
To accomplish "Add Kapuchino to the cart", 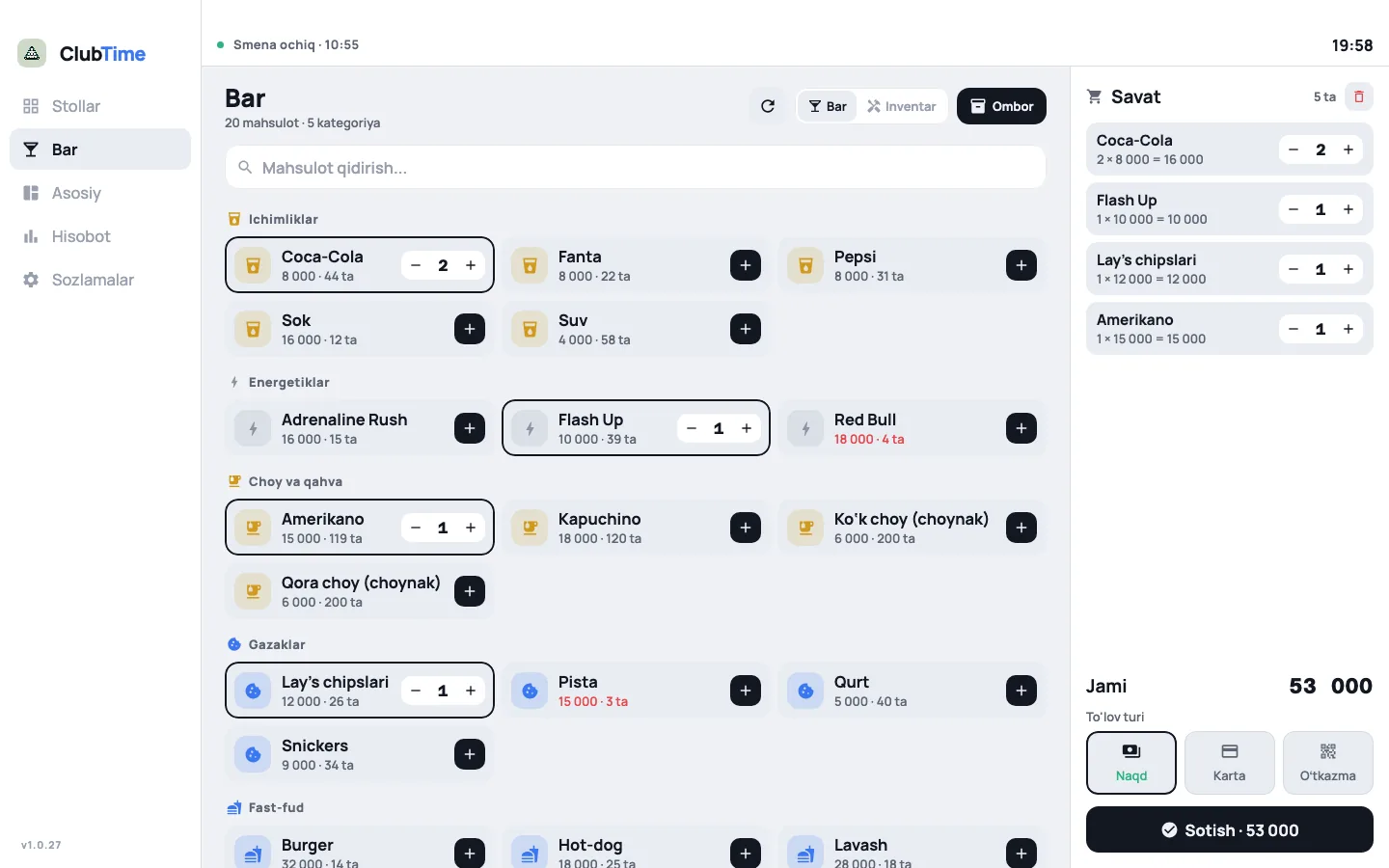I will click(x=745, y=528).
